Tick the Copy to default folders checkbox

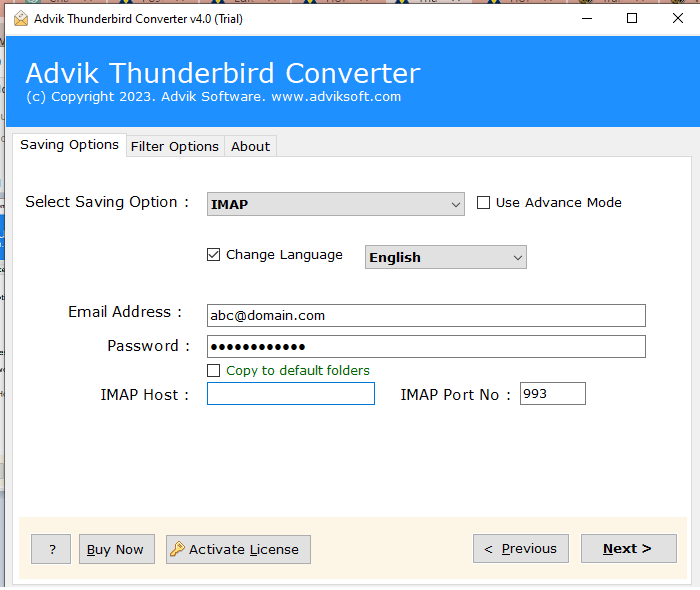point(213,370)
